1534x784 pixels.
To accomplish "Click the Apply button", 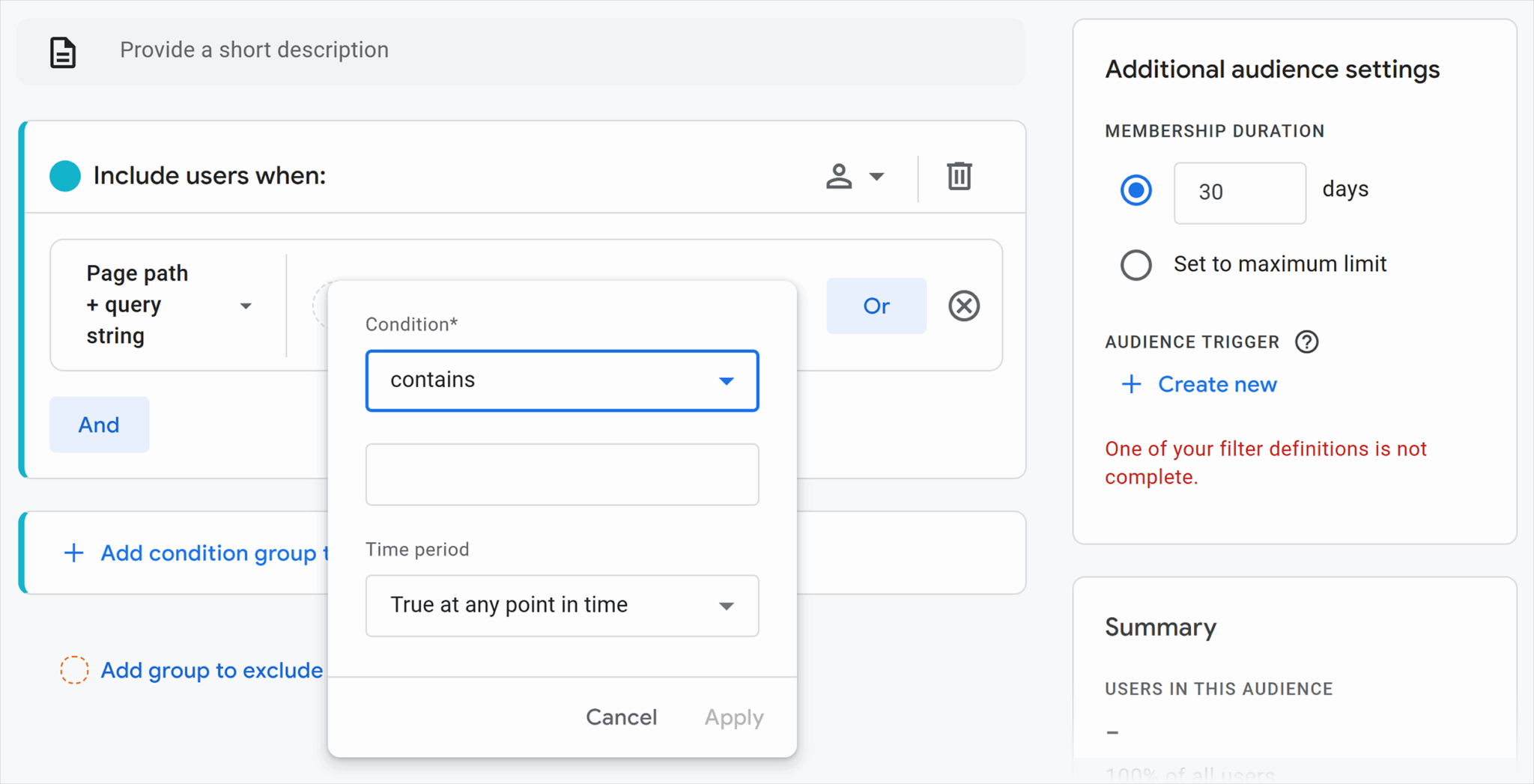I will click(734, 717).
